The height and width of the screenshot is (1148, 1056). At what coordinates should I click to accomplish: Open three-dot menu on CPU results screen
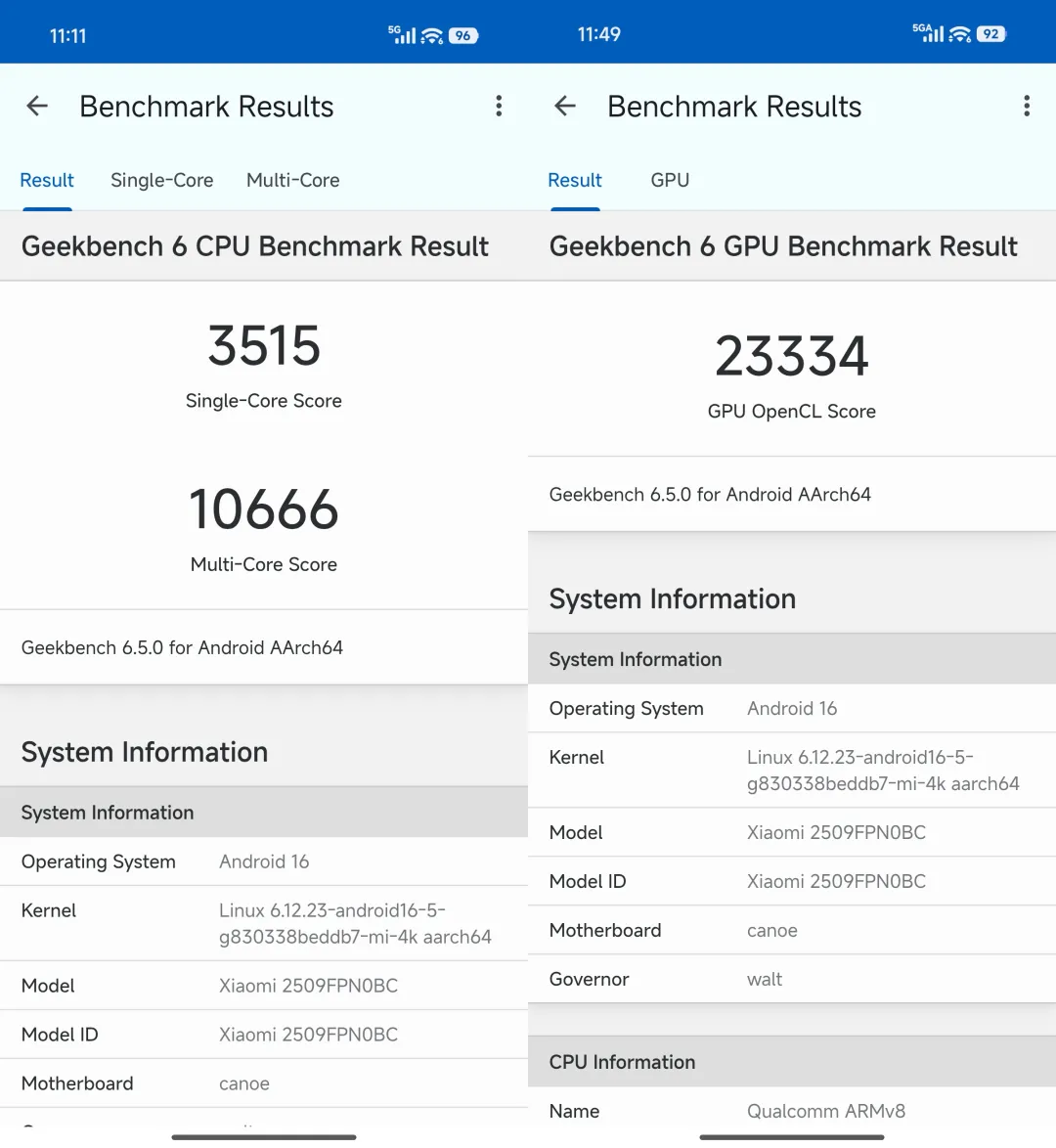tap(499, 107)
